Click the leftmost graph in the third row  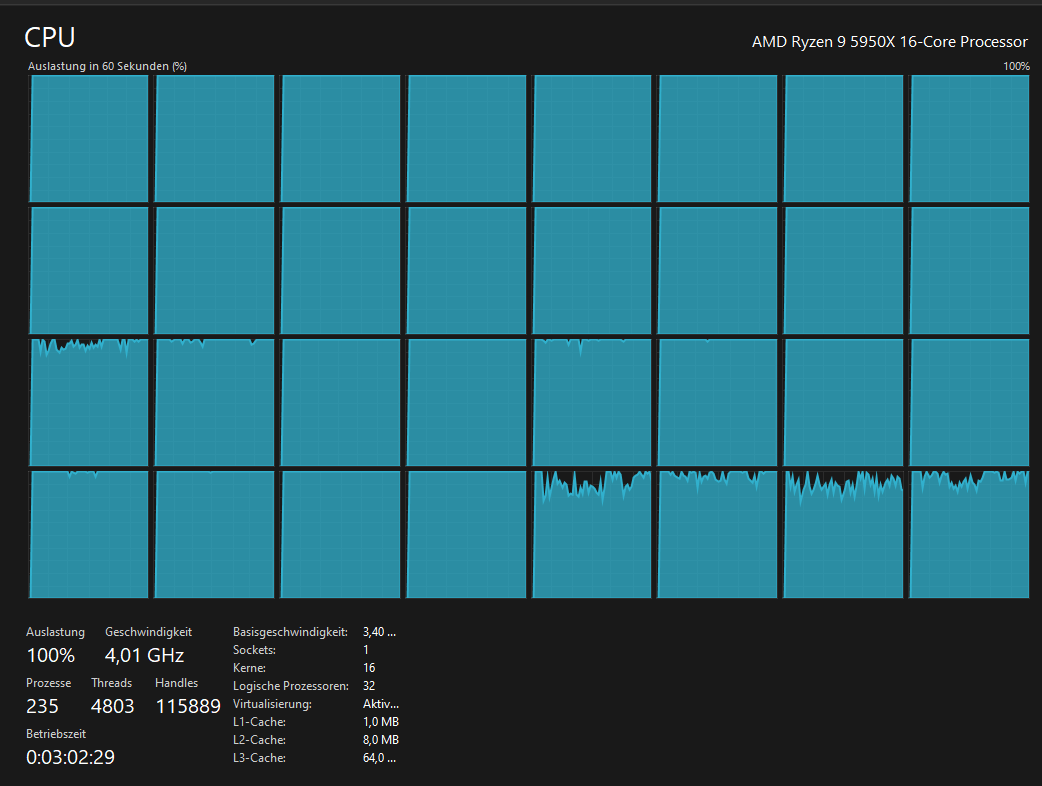point(89,402)
